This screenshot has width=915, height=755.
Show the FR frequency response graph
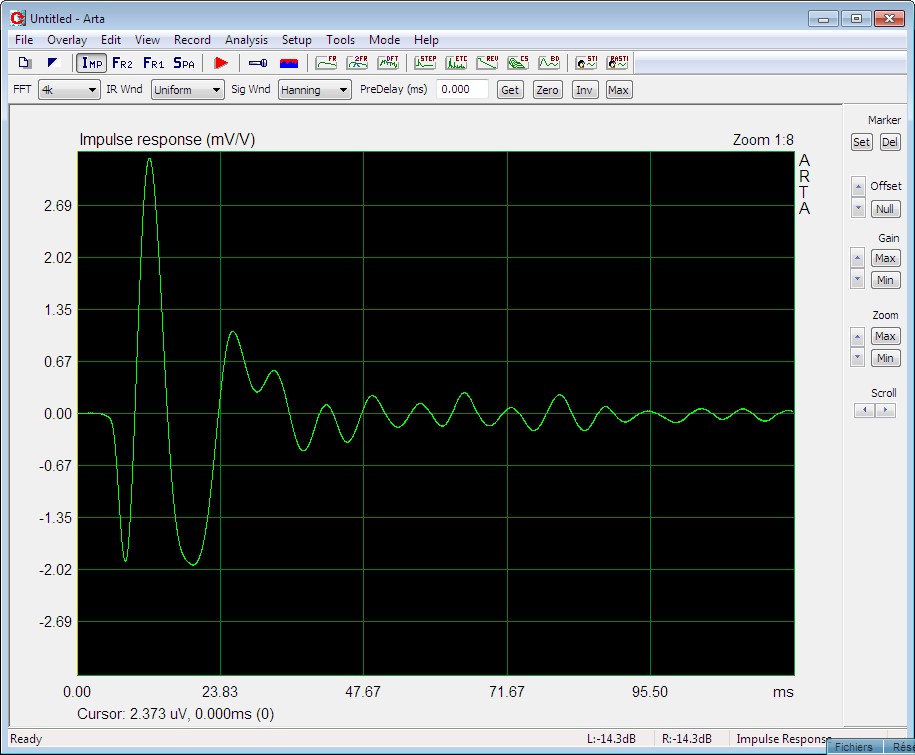[x=326, y=63]
